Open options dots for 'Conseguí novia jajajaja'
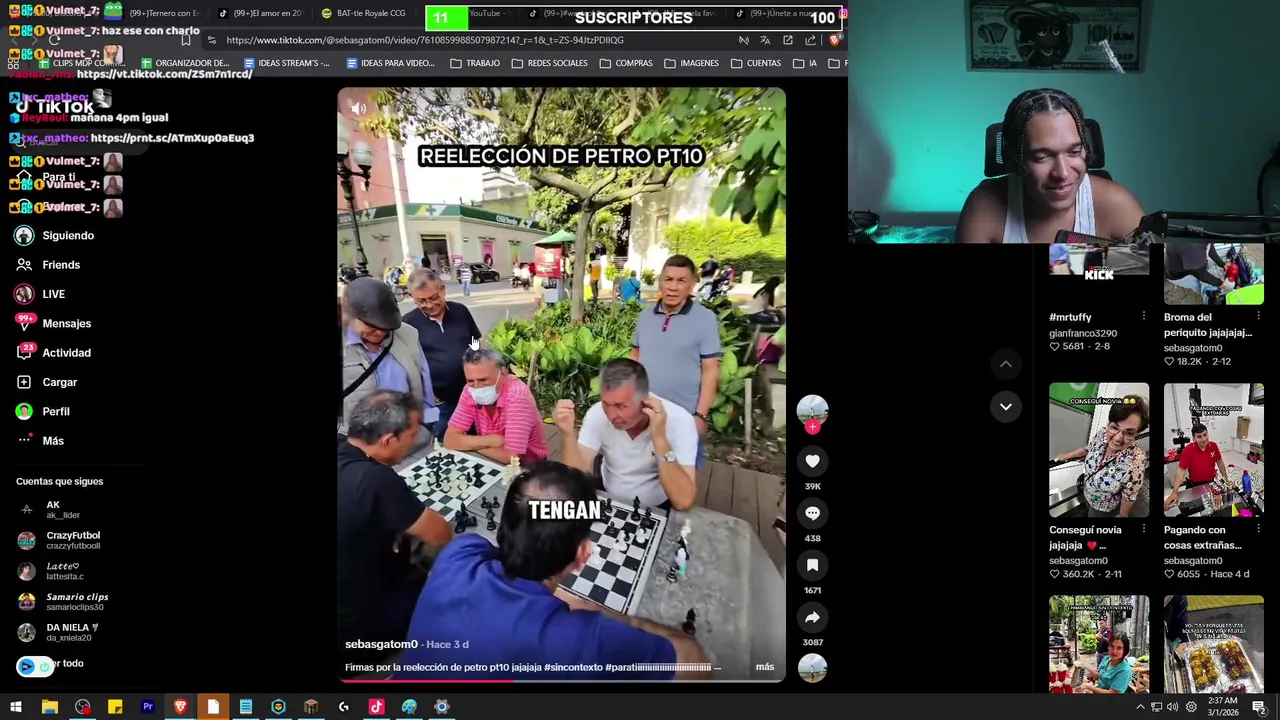Screen dimensions: 1280x720 point(1144,529)
